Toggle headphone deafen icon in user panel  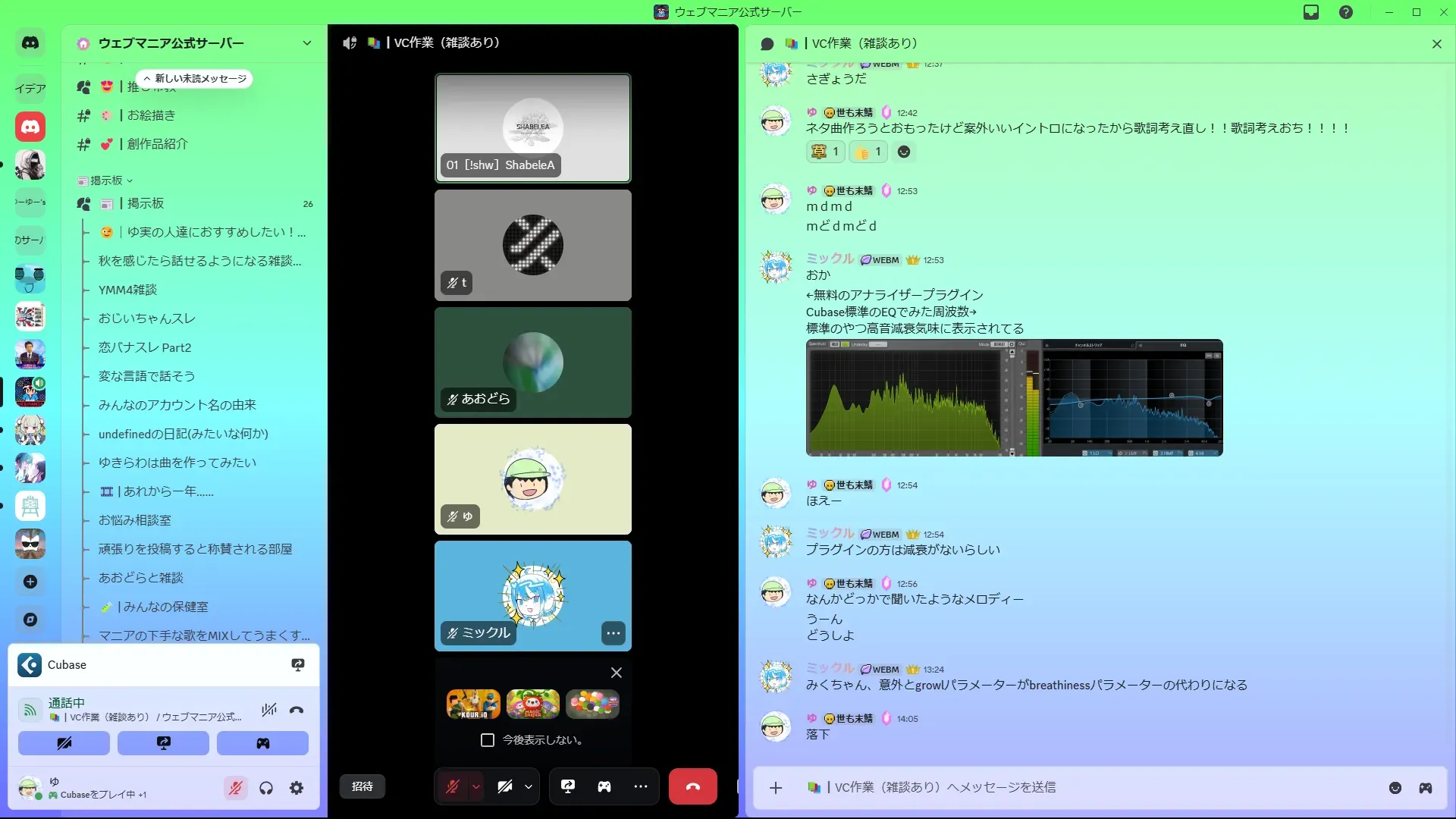[266, 789]
